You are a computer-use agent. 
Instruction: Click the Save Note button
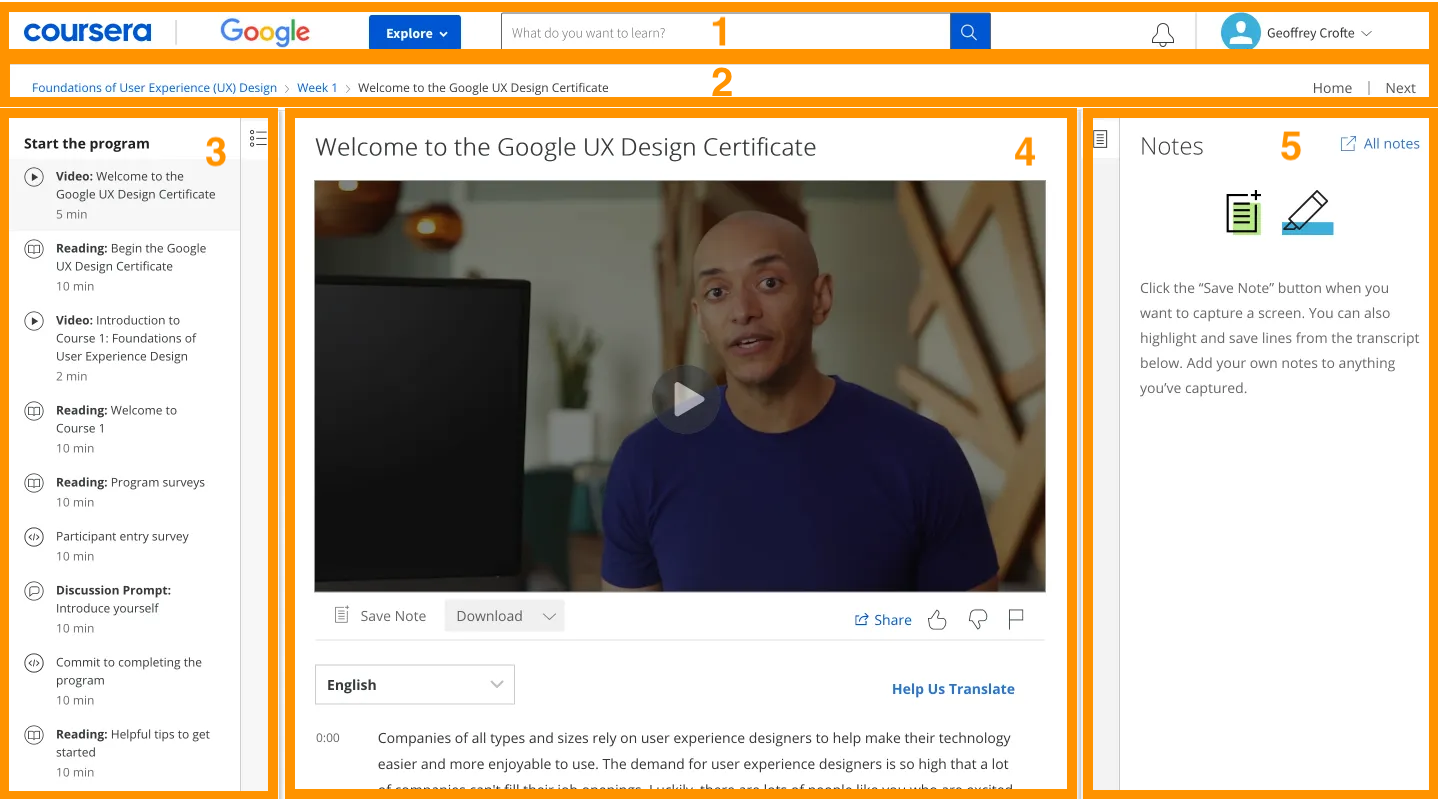[x=380, y=616]
